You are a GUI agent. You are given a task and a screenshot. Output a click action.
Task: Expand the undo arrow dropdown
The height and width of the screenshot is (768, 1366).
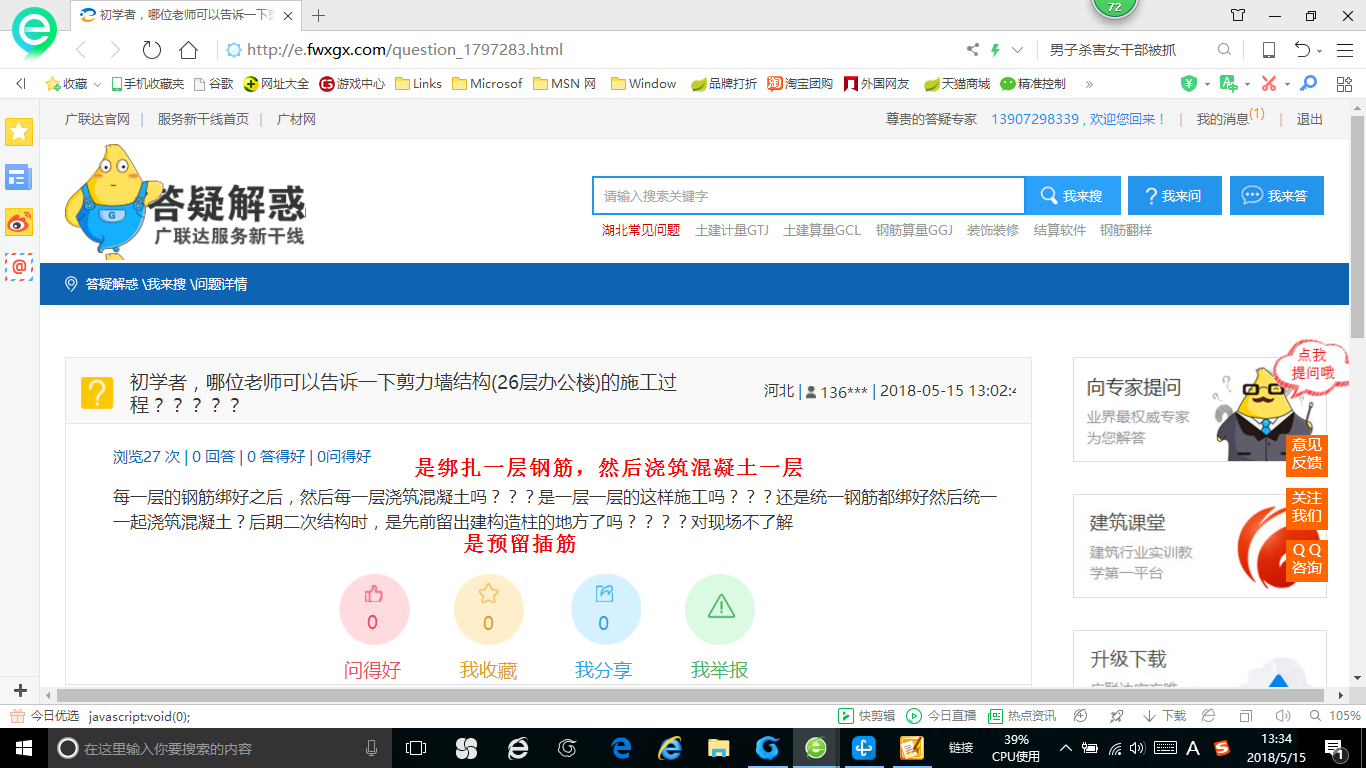[x=1320, y=51]
